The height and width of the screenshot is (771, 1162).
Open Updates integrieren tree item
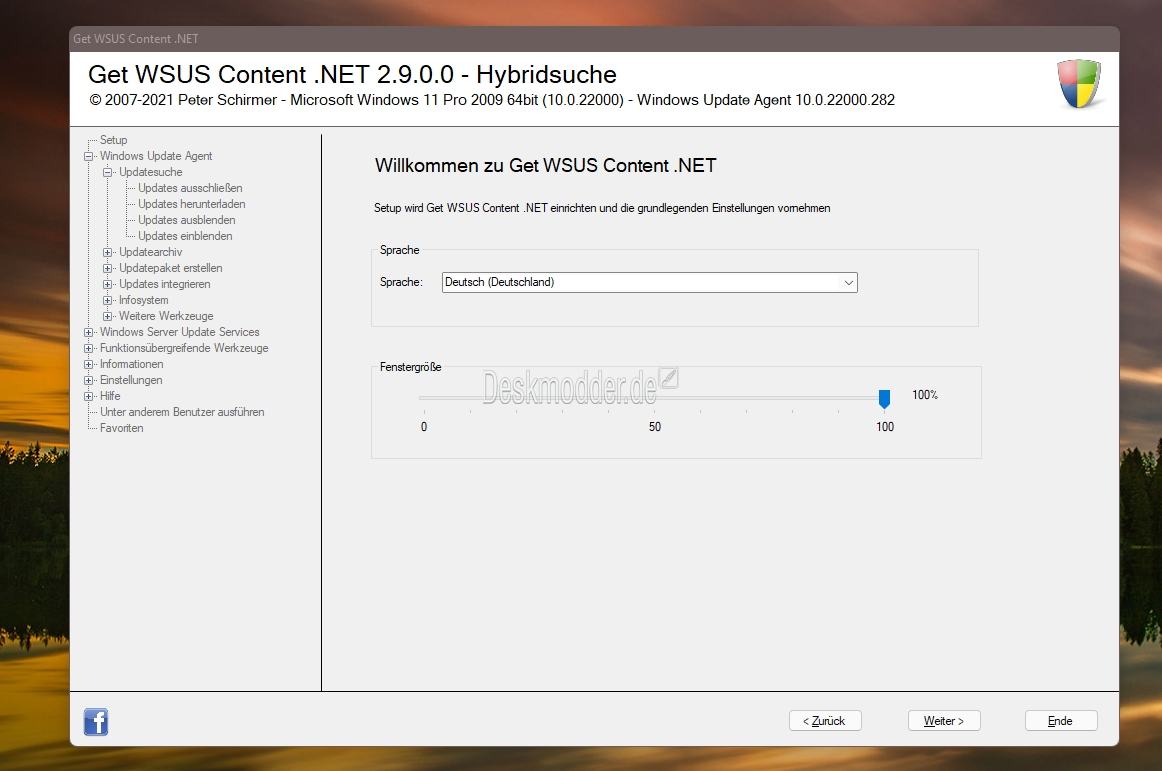(165, 284)
